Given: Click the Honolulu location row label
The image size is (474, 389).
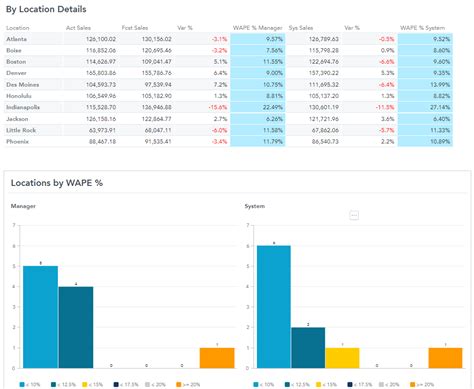Looking at the screenshot, I should pos(19,96).
